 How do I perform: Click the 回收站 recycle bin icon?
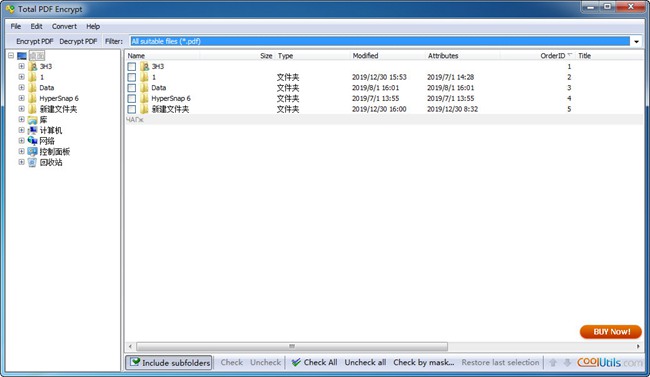33,163
